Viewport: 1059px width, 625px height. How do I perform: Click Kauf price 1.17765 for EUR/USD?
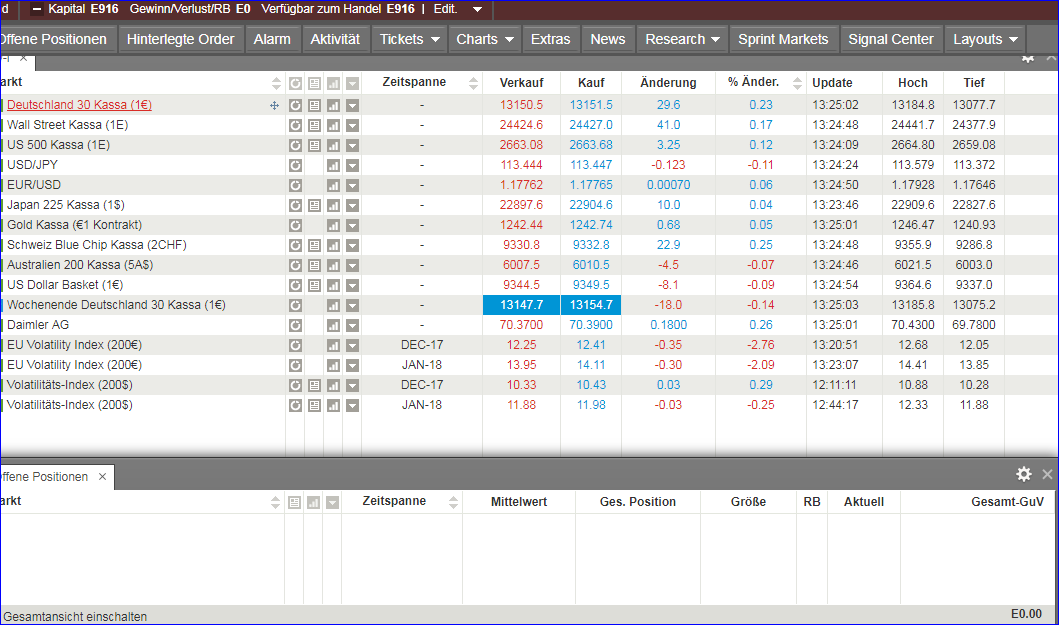tap(591, 185)
